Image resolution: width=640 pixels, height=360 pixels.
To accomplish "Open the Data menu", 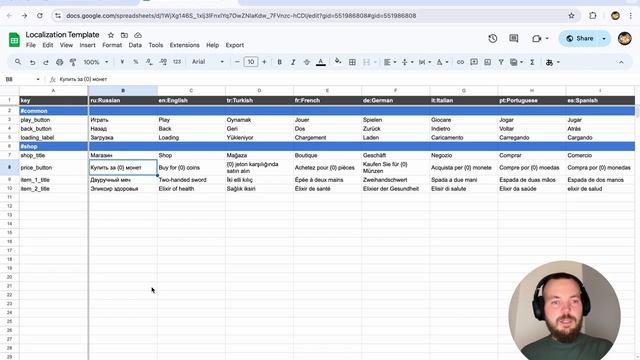I will (x=135, y=45).
